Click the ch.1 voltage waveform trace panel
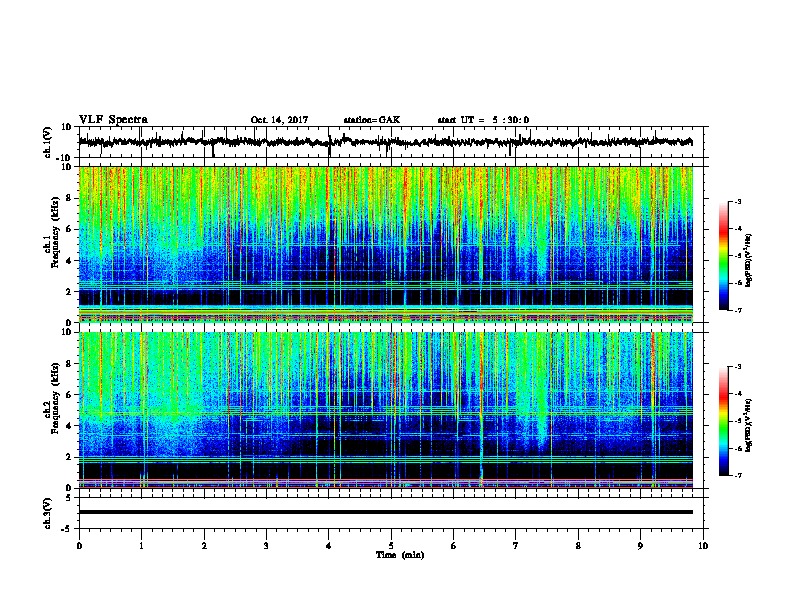This screenshot has width=792, height=612. tap(390, 142)
